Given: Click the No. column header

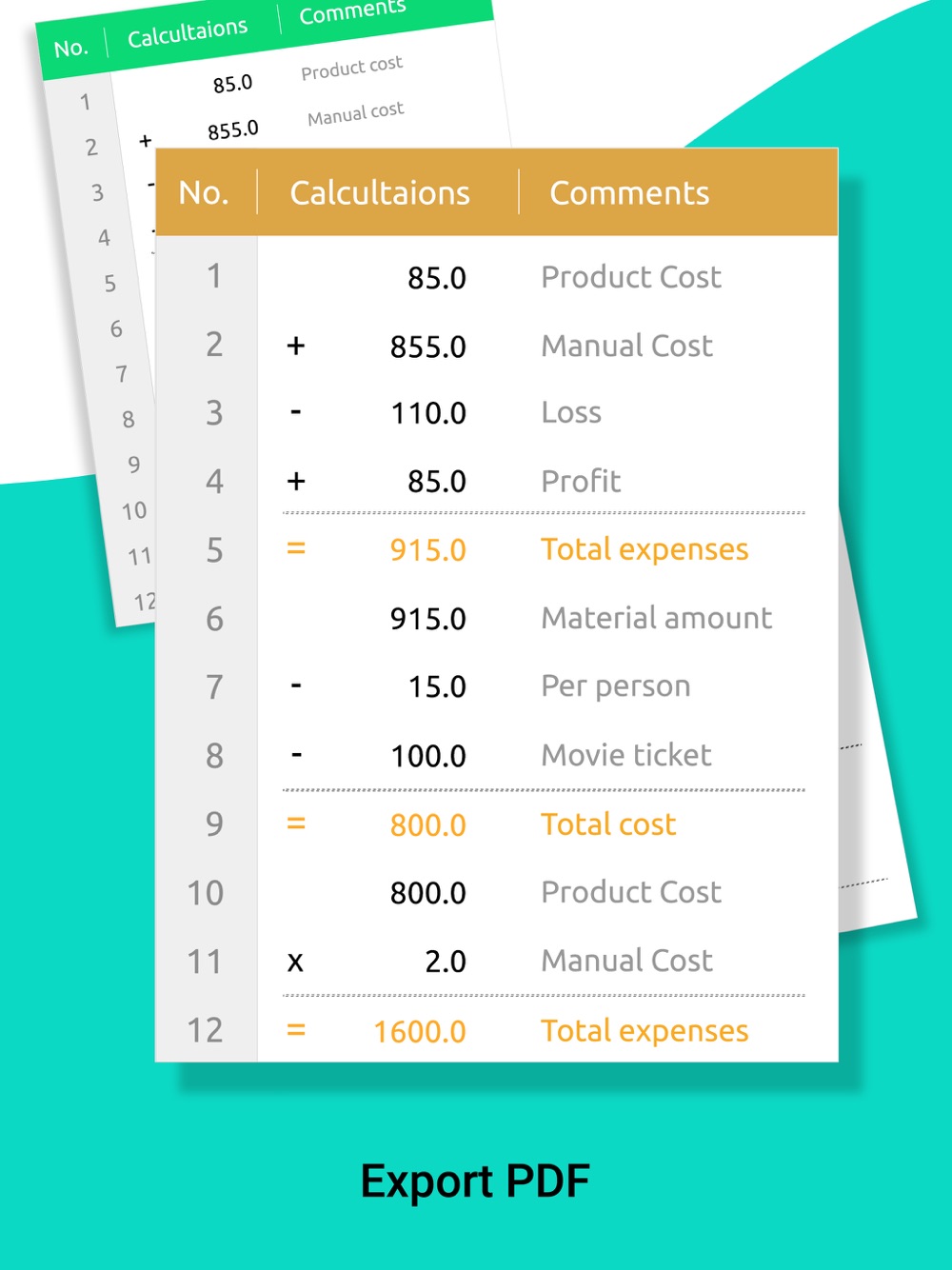Looking at the screenshot, I should 204,193.
